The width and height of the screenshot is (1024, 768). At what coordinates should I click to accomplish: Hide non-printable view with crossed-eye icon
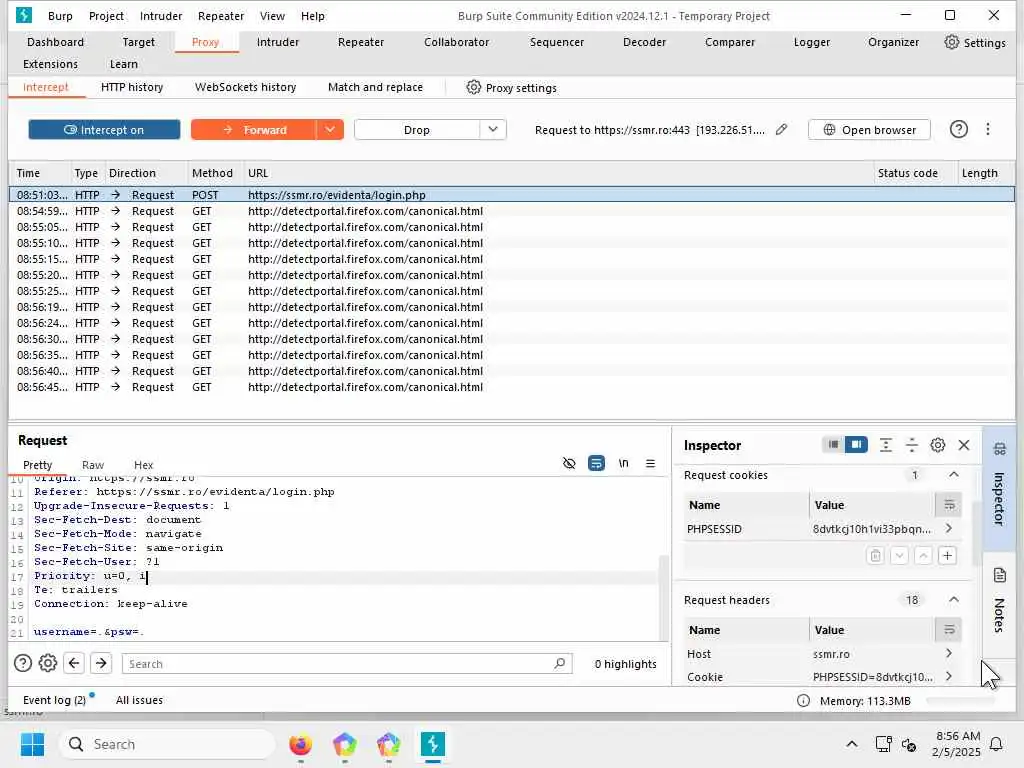569,463
